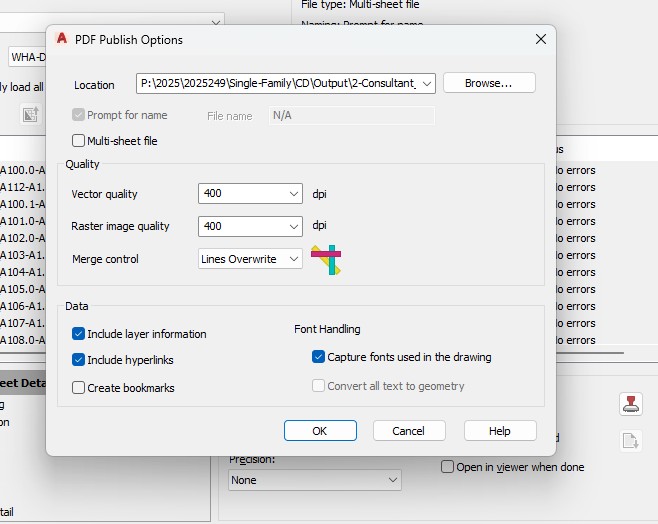
Task: Expand the Vector quality dpi dropdown
Action: pos(294,194)
